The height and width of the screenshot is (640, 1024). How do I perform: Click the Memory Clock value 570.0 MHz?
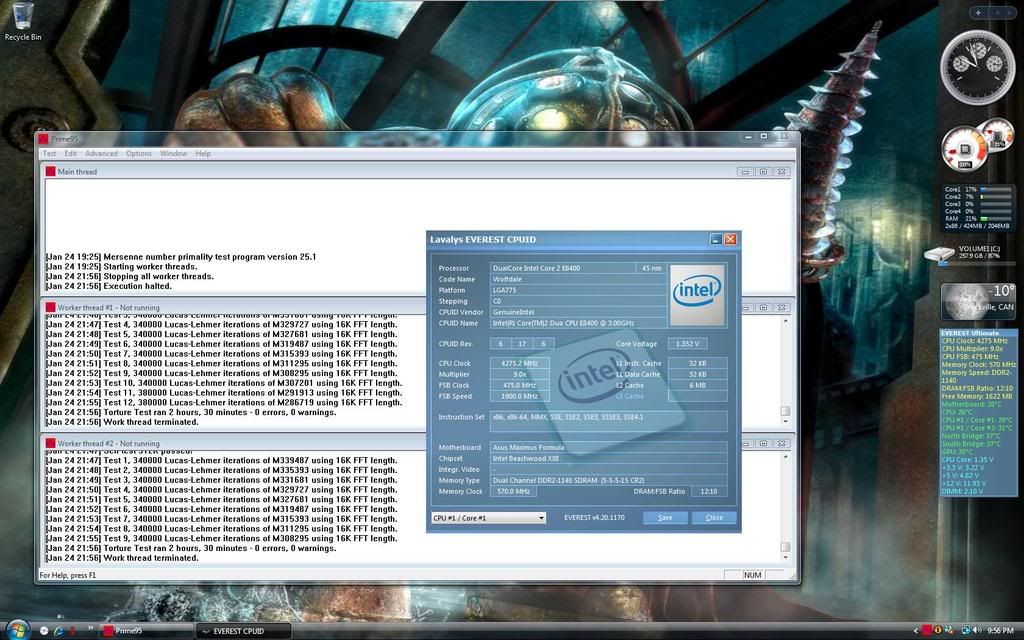(513, 491)
